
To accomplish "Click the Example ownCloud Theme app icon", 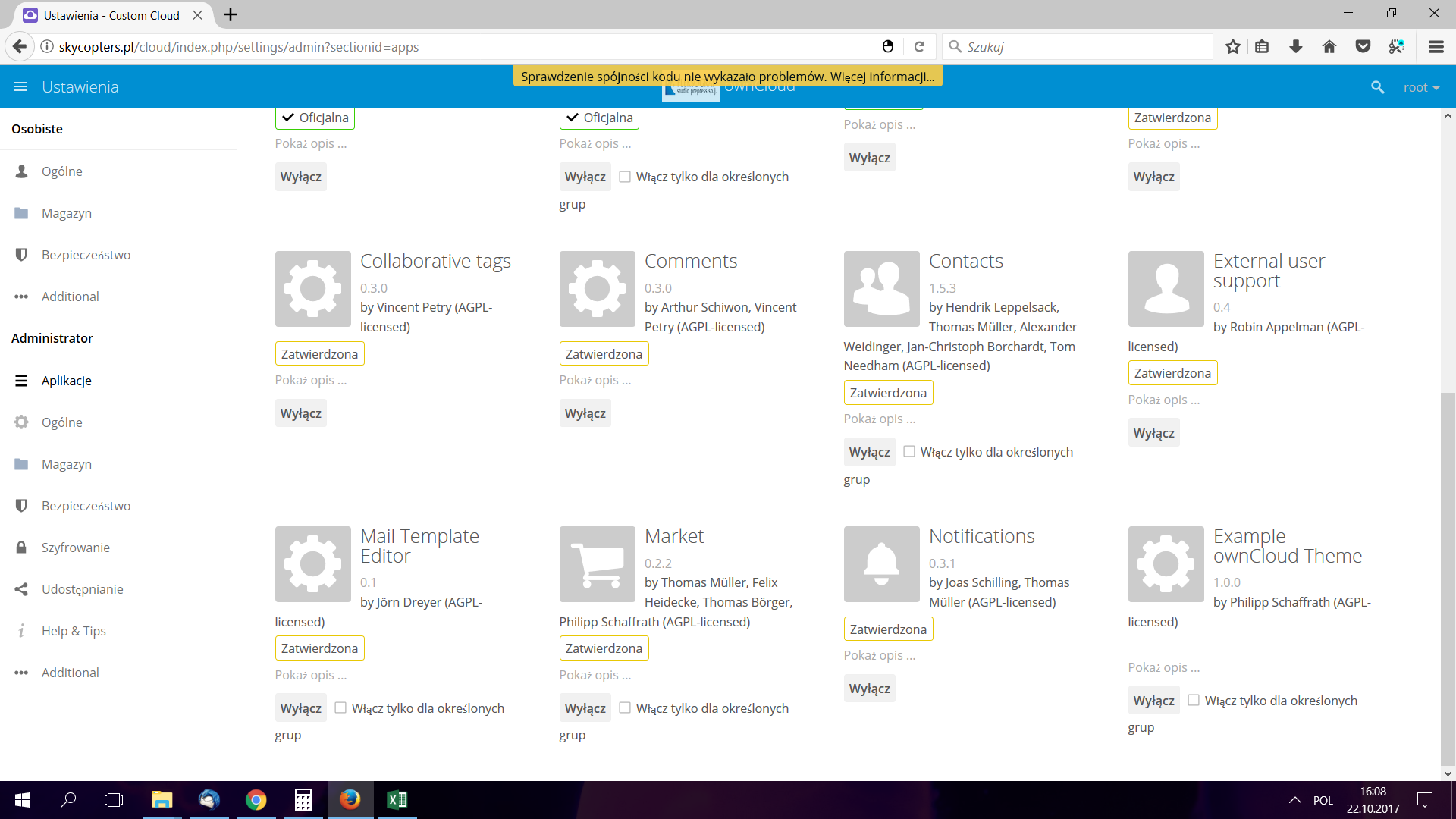I will coord(1166,564).
